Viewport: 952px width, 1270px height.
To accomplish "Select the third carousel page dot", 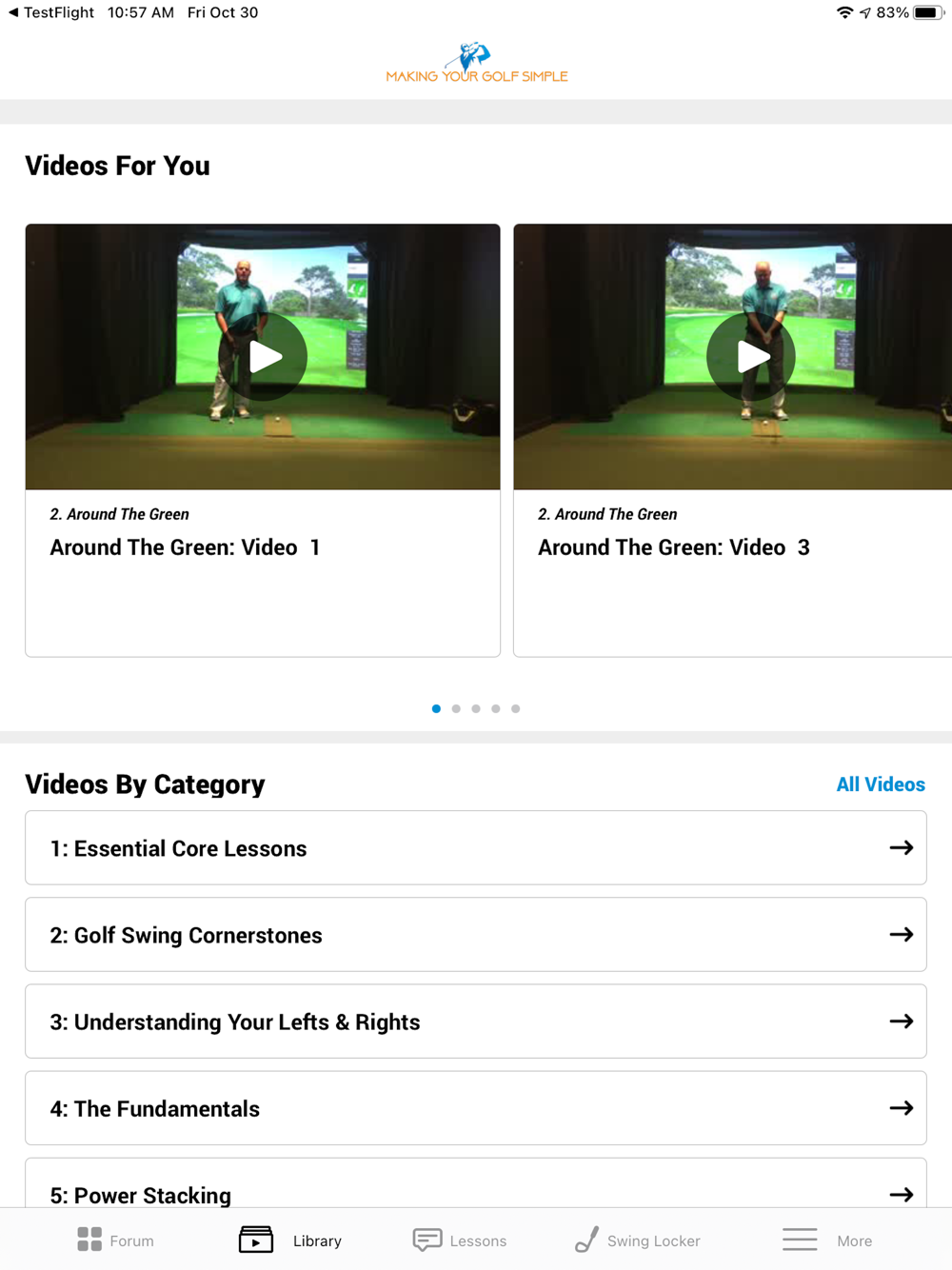I will tap(476, 708).
